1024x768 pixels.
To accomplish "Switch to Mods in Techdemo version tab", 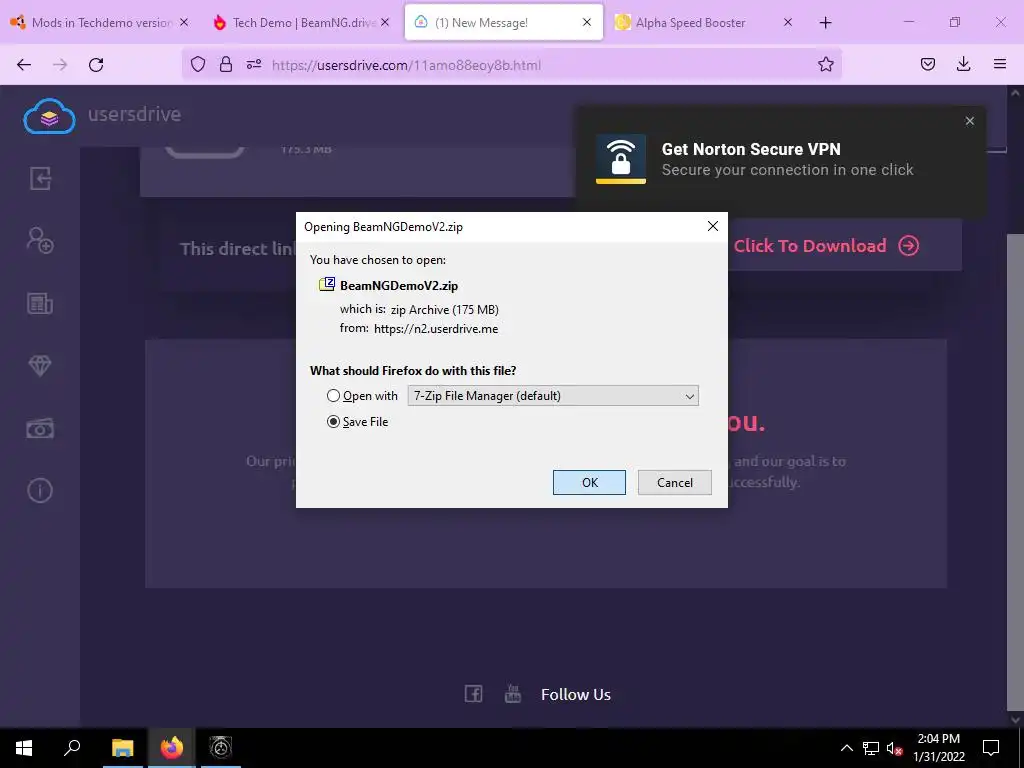I will (100, 22).
